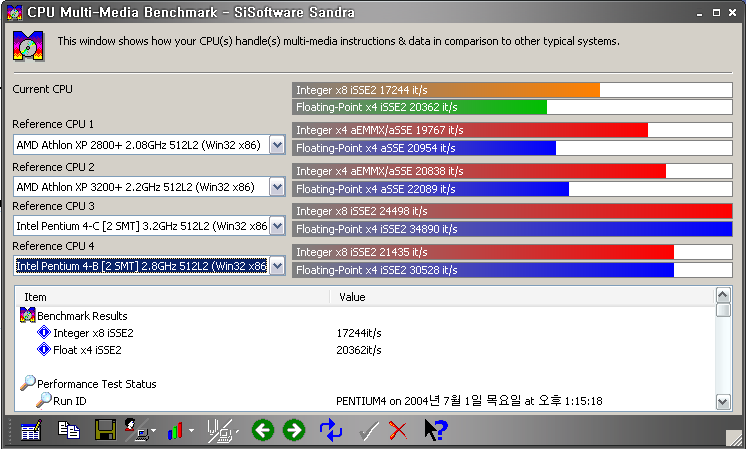Click the Current CPU label
Image resolution: width=746 pixels, height=449 pixels.
click(x=42, y=89)
